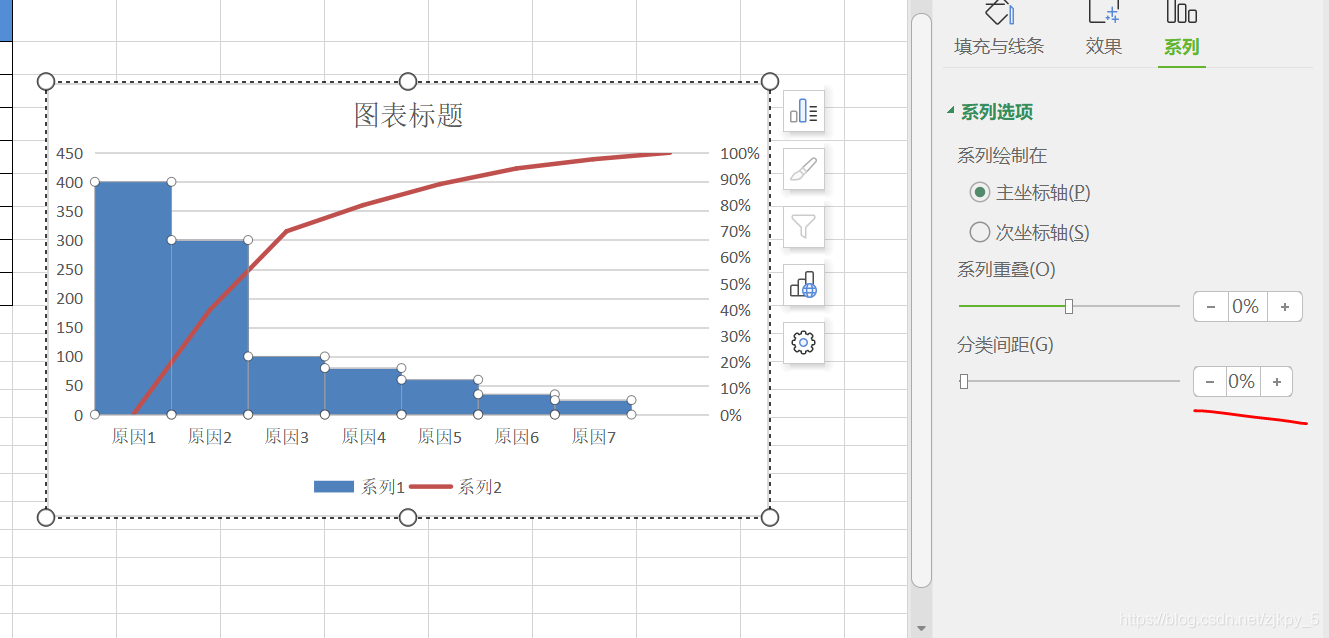
Task: Click the 0% secondary axis label
Action: pyautogui.click(x=731, y=415)
